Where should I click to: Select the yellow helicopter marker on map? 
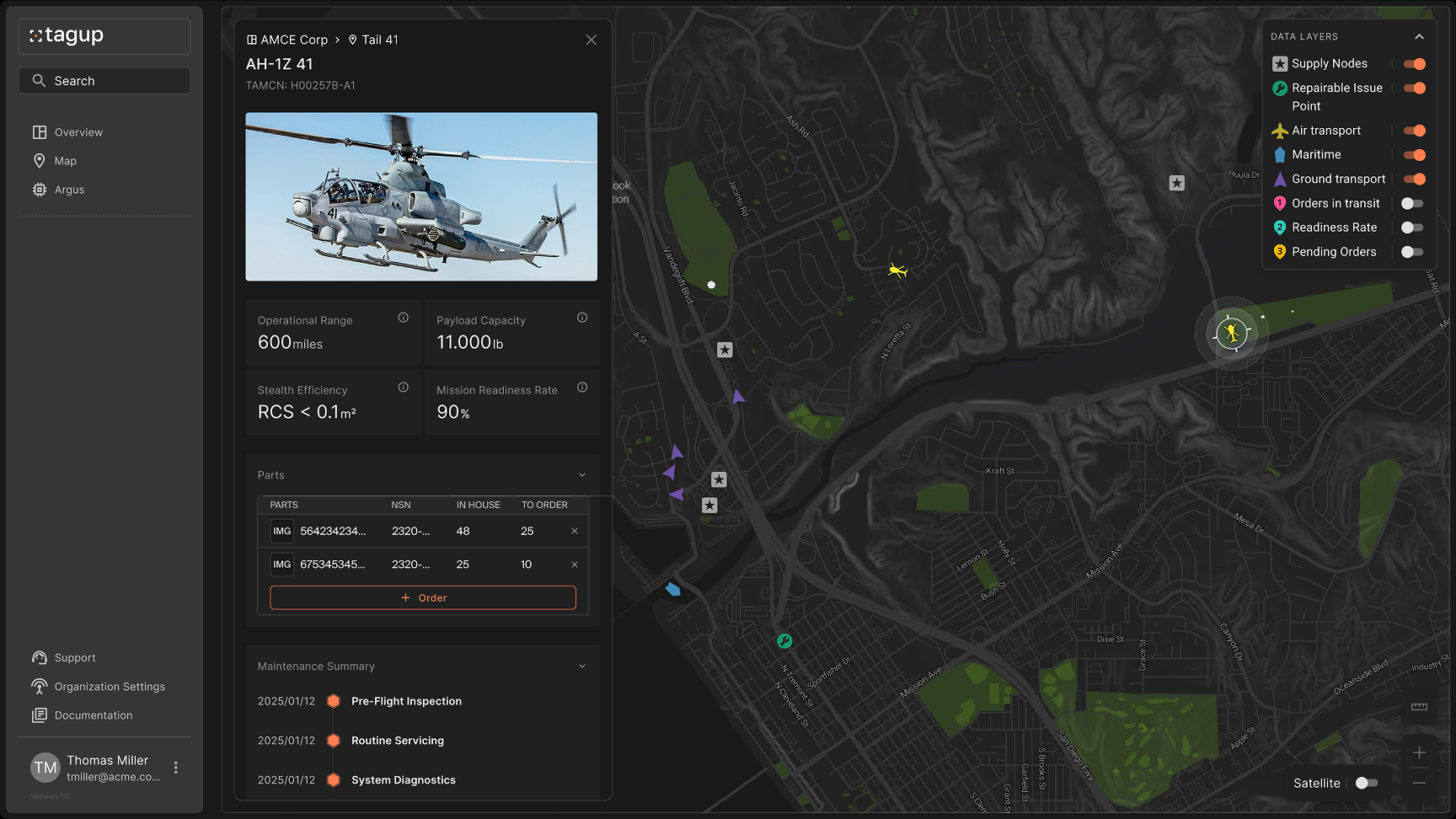[x=897, y=270]
